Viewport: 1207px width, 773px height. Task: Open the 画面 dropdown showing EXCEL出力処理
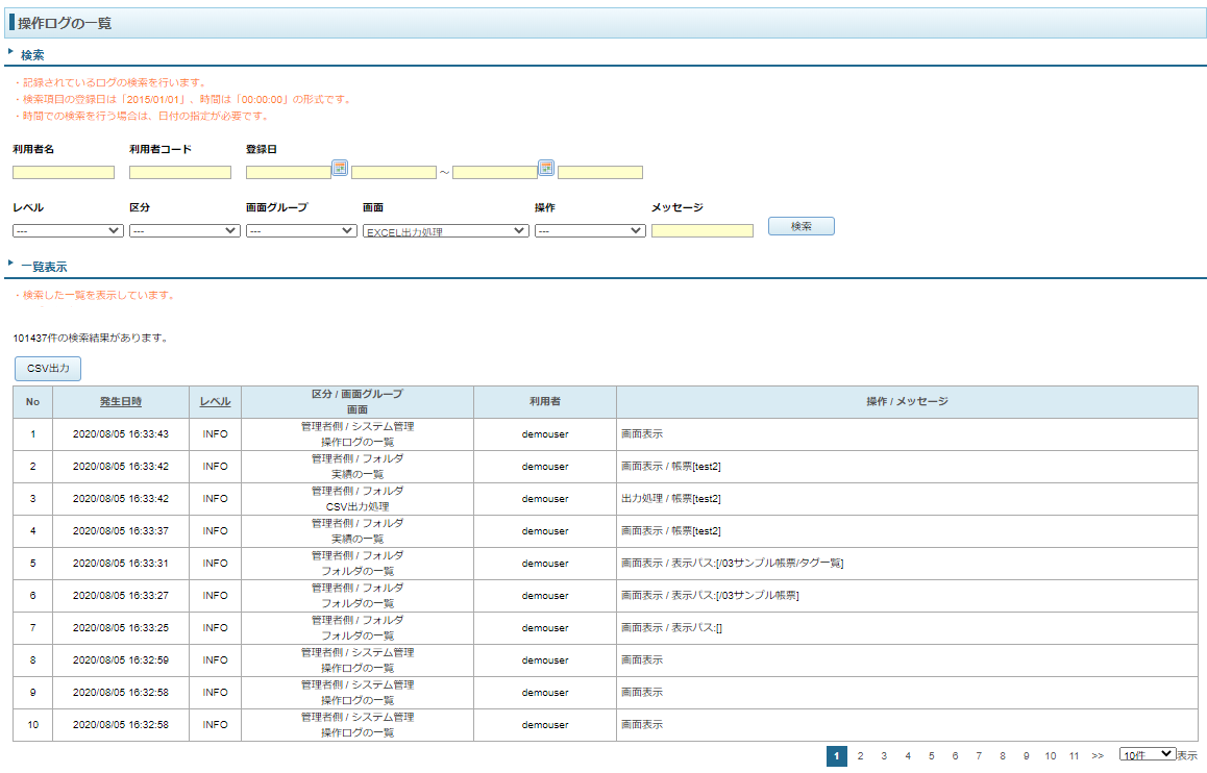point(445,231)
